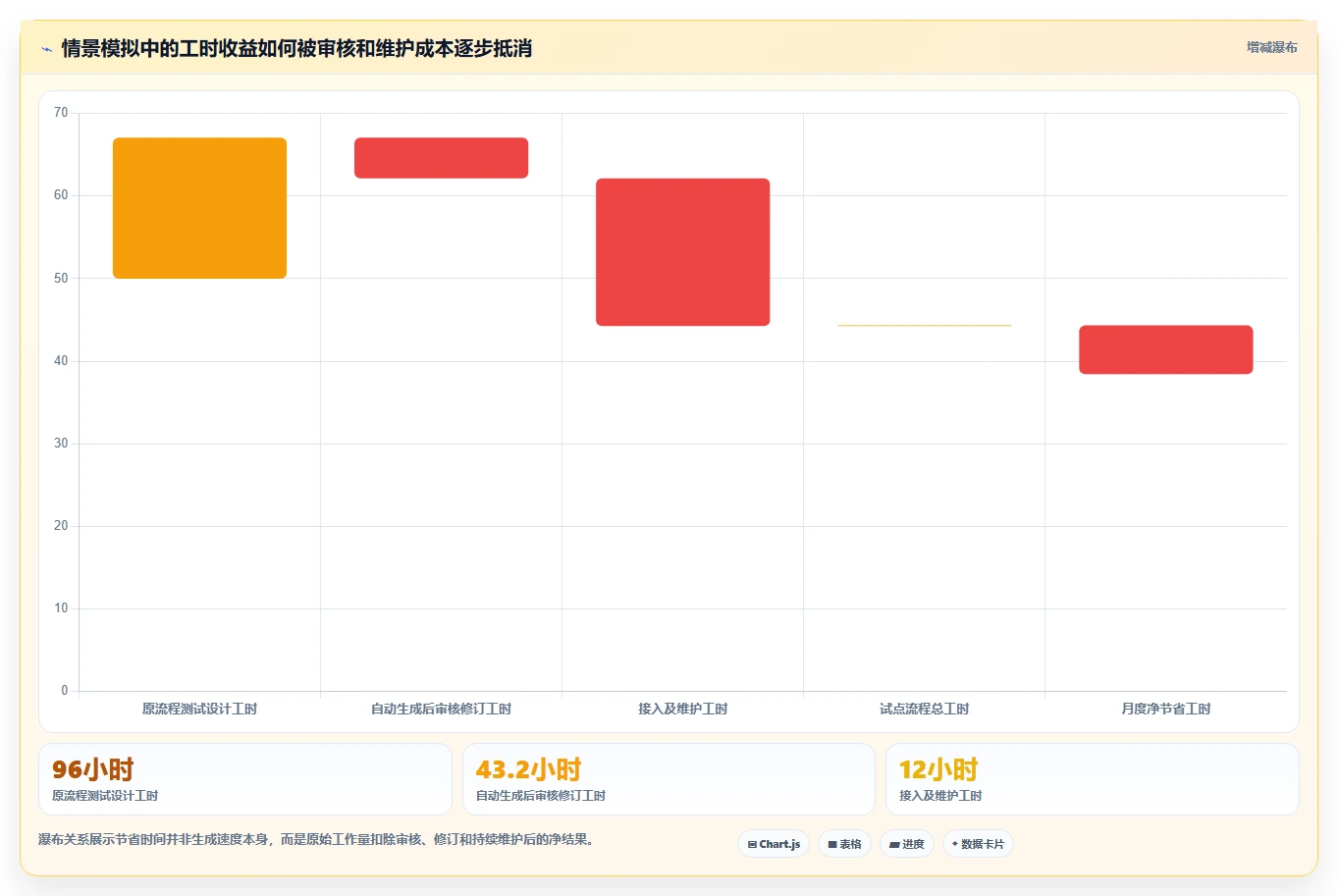Viewport: 1338px width, 896px height.
Task: Click the large red 接入及维护工时 bar
Action: pos(682,252)
